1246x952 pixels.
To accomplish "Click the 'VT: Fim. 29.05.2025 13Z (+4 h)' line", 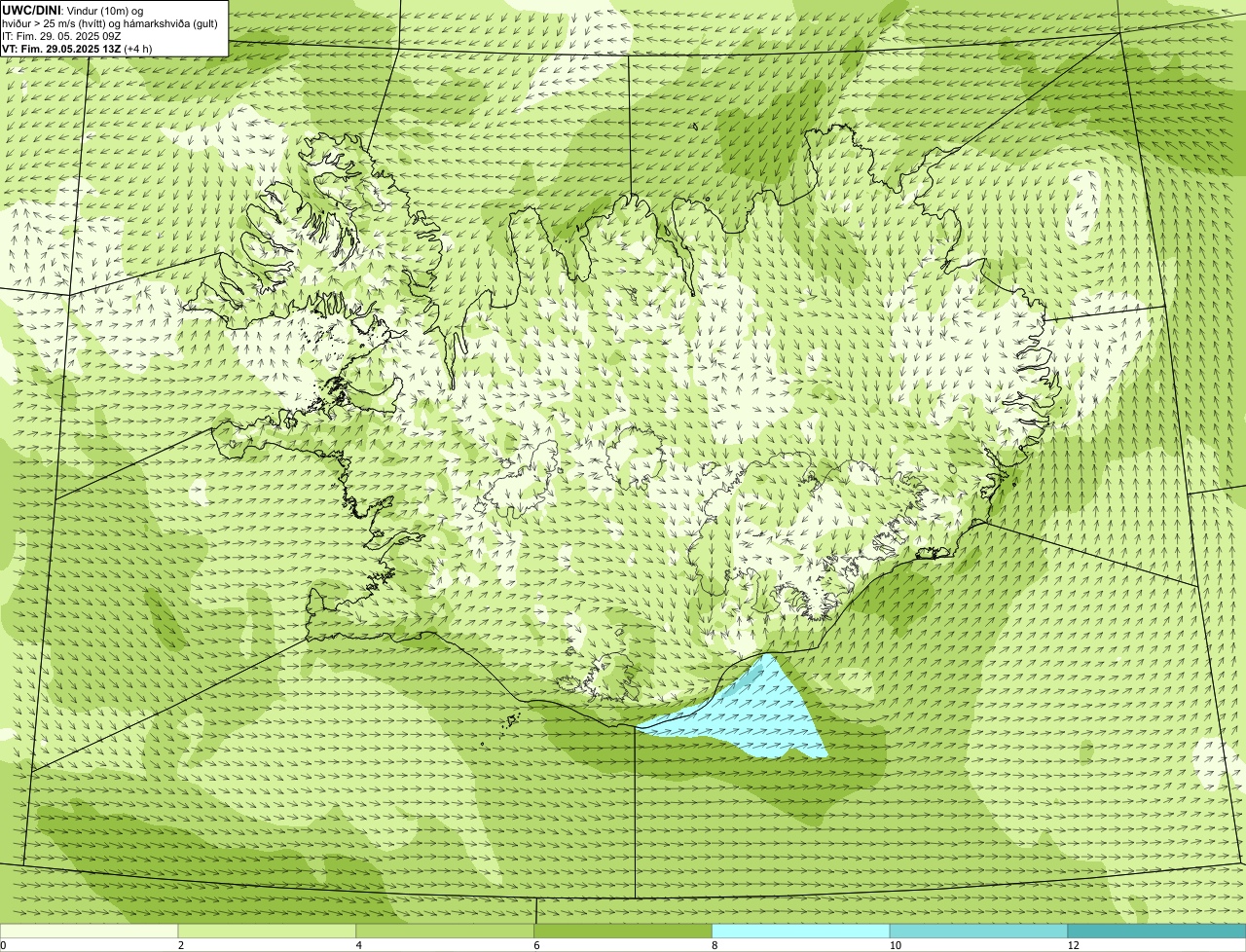I will (x=77, y=48).
